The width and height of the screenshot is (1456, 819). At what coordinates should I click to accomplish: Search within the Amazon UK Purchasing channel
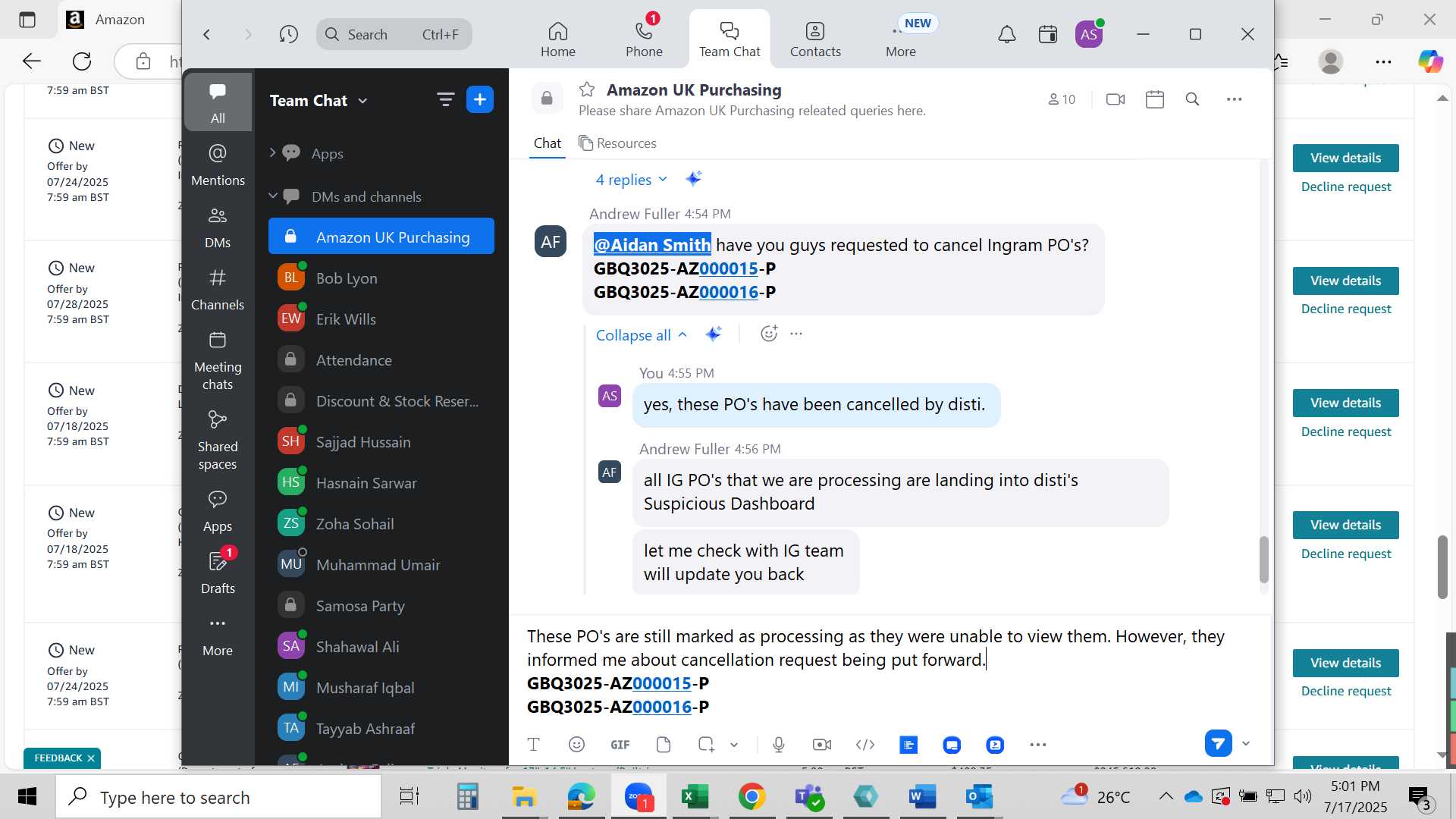click(1193, 99)
